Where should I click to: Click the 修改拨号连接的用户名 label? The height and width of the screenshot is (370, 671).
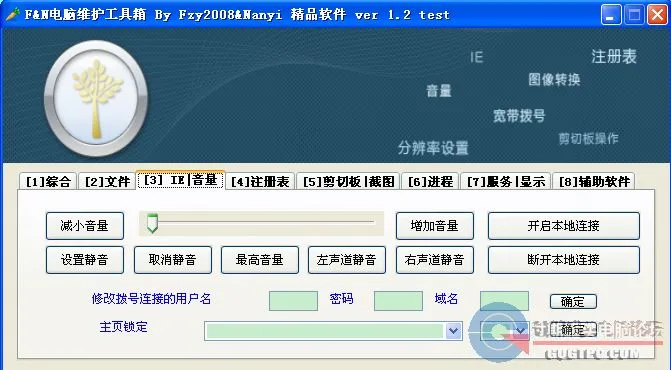(151, 299)
